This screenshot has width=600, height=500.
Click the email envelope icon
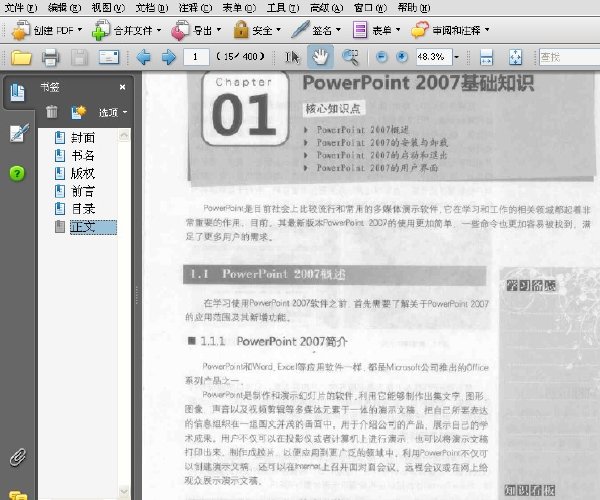point(109,57)
